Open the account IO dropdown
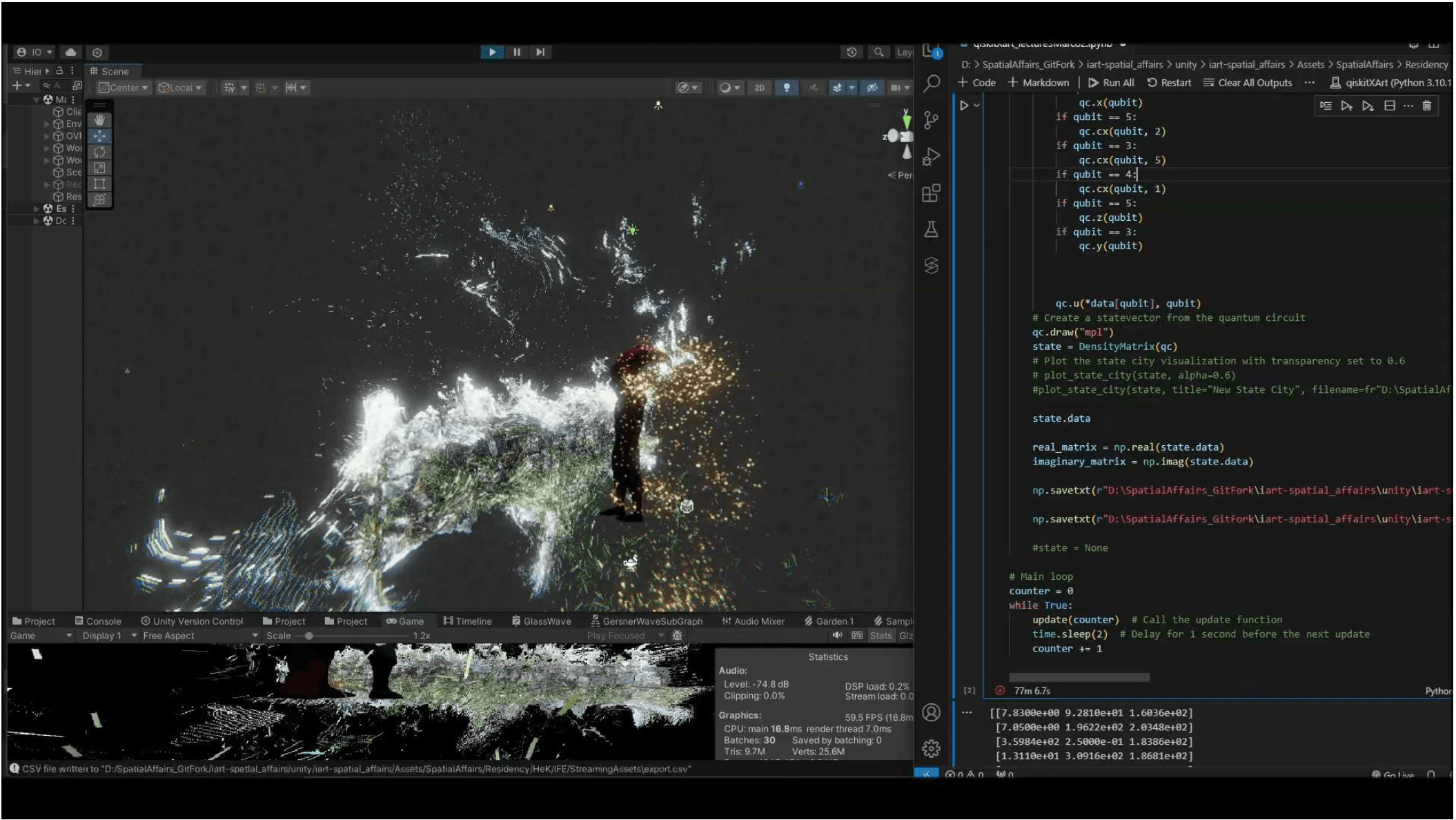This screenshot has width=1456, height=820. (34, 52)
